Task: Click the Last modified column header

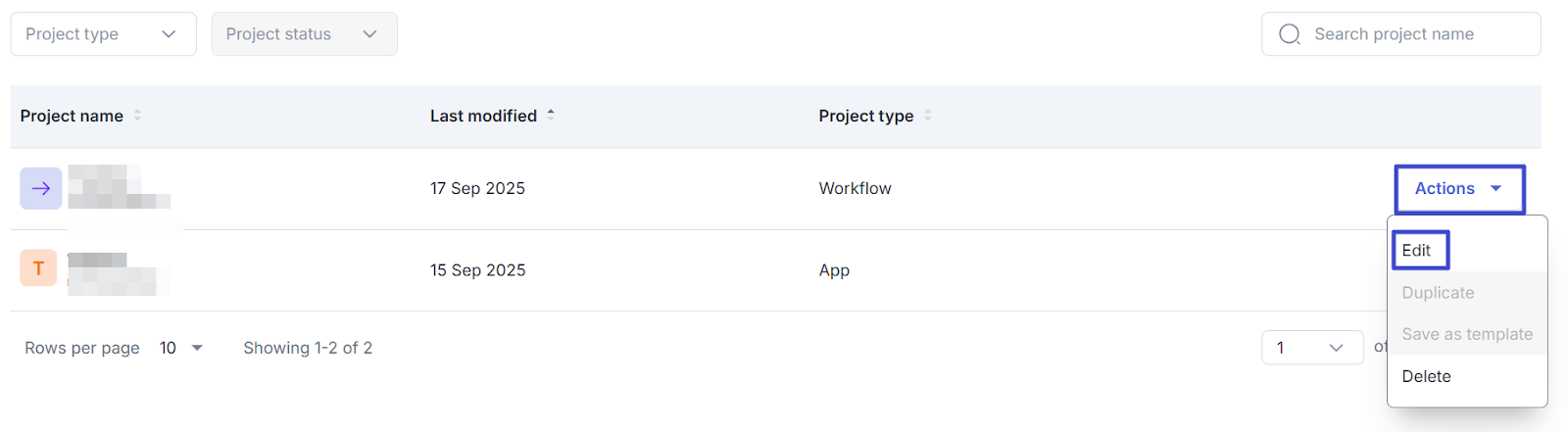Action: [483, 116]
